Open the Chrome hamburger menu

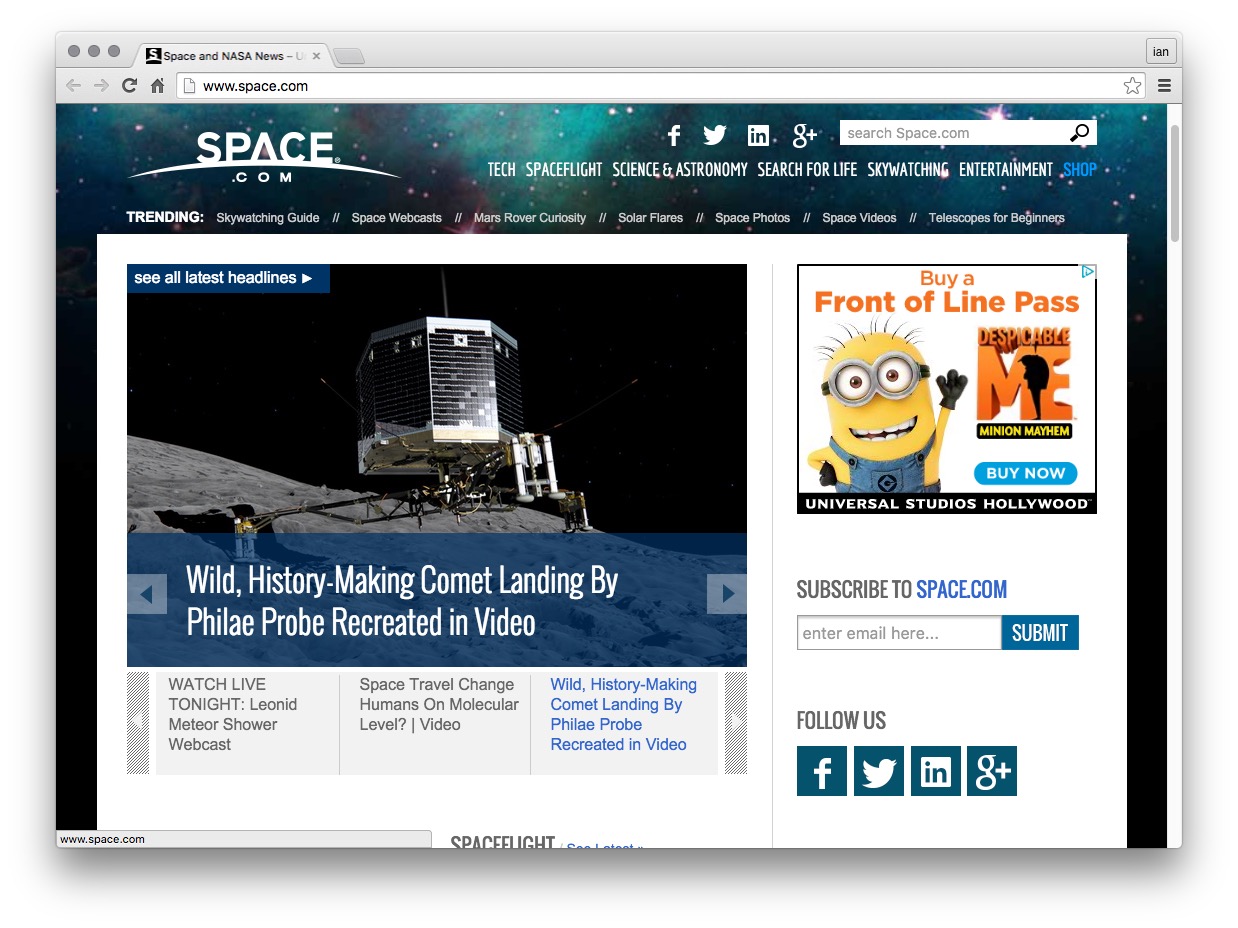[1164, 86]
